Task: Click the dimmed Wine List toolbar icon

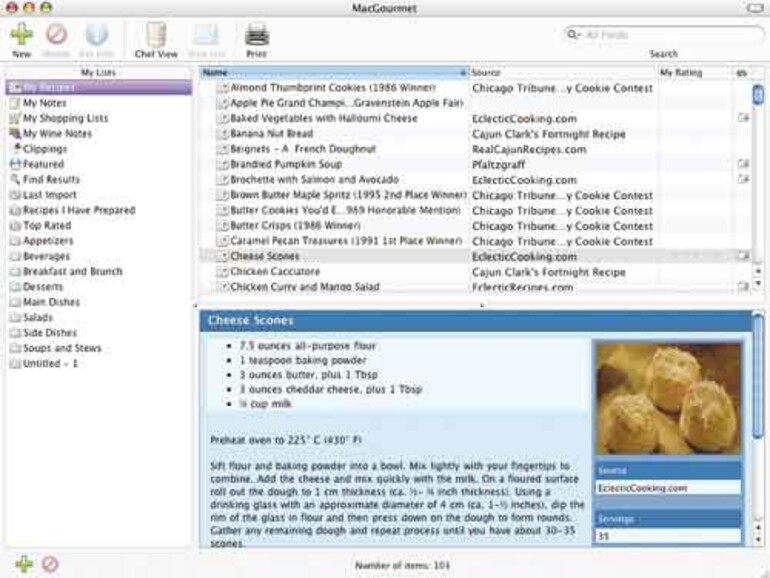Action: [207, 36]
